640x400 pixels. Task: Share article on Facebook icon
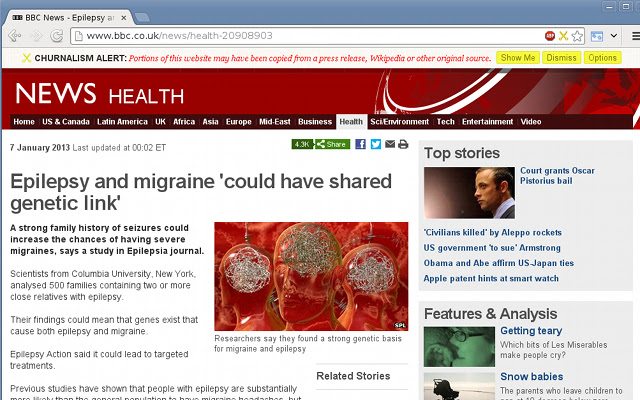click(x=360, y=144)
